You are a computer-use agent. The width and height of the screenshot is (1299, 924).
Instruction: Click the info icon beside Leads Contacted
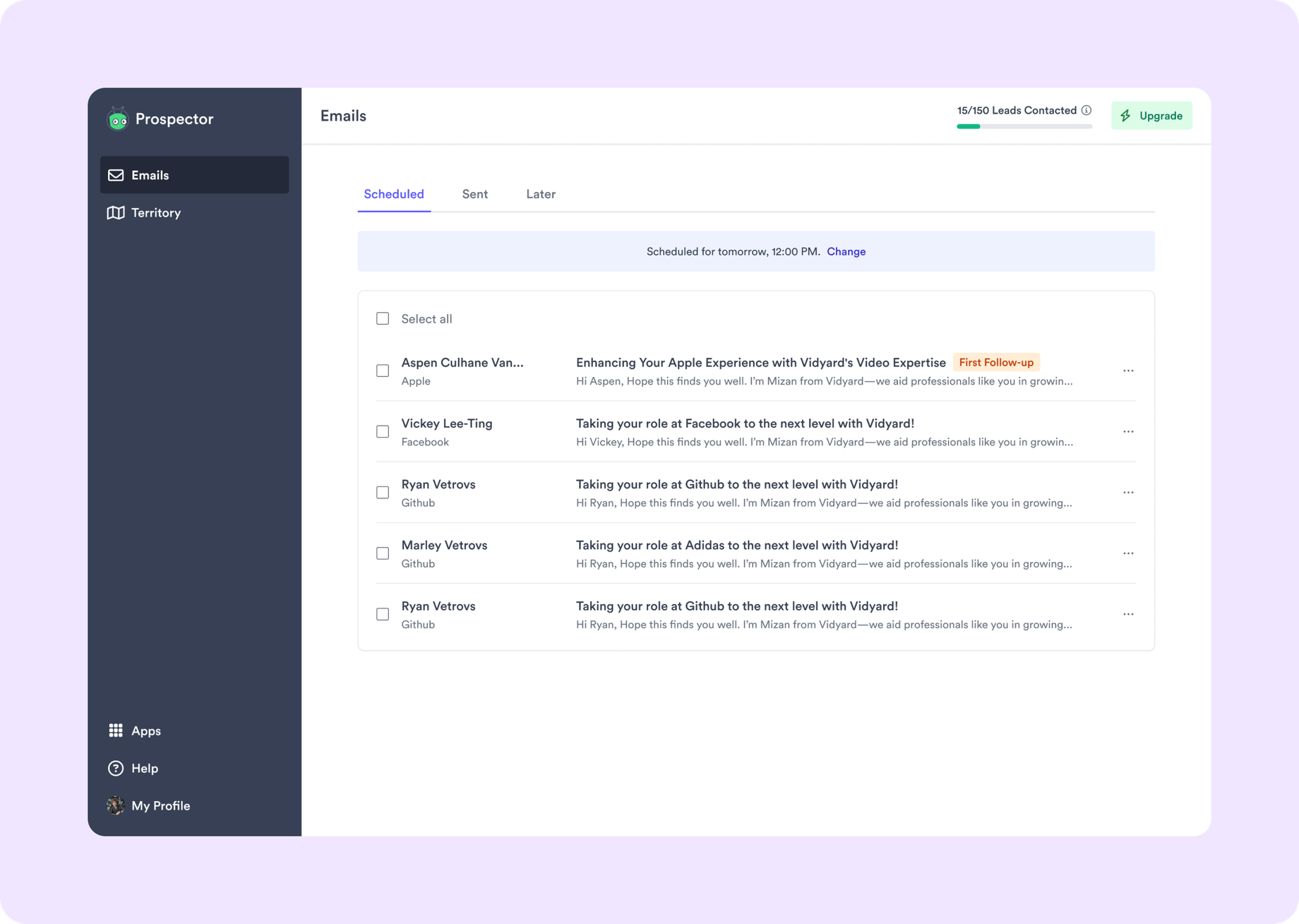tap(1087, 110)
